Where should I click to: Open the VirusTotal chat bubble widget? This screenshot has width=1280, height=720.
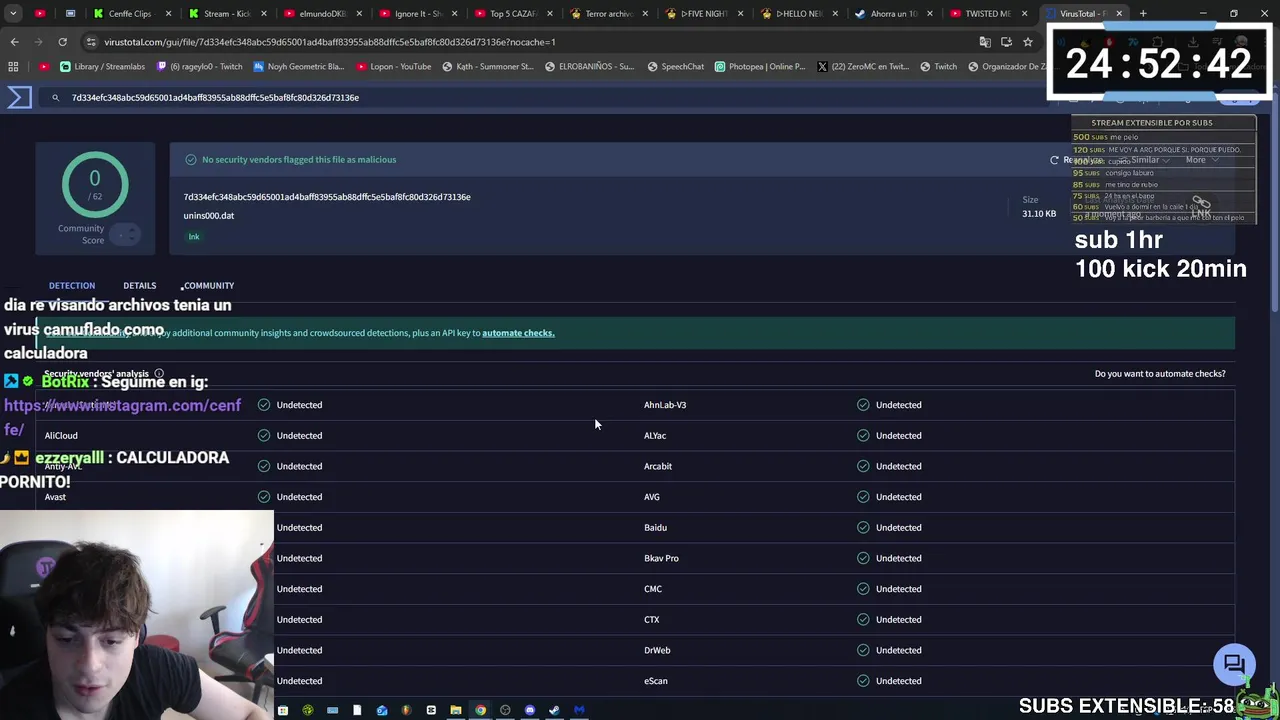coord(1234,664)
